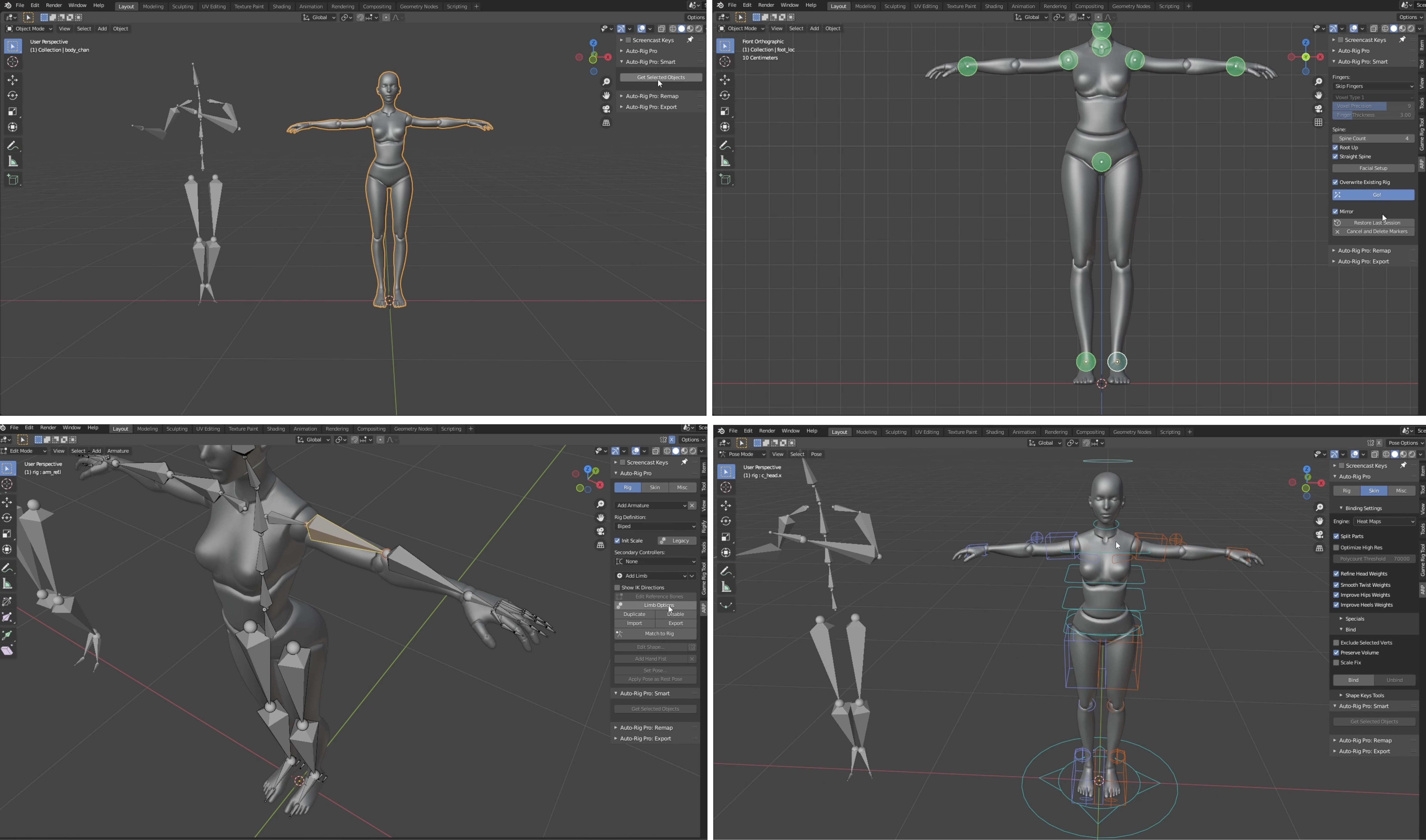Adjust the Finger Thickness slider

[x=1373, y=115]
